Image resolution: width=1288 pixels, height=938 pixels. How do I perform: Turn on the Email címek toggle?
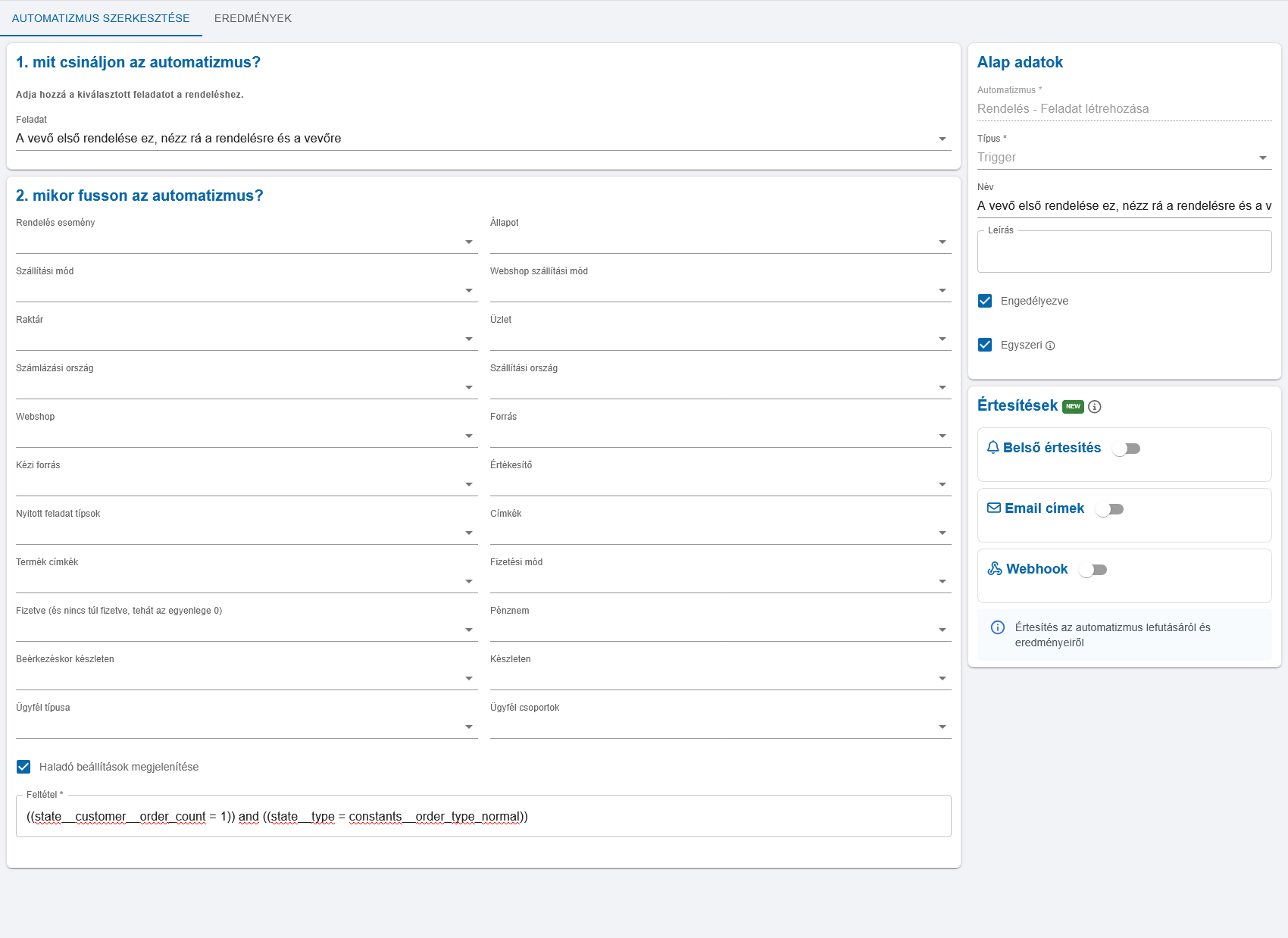[x=1110, y=509]
